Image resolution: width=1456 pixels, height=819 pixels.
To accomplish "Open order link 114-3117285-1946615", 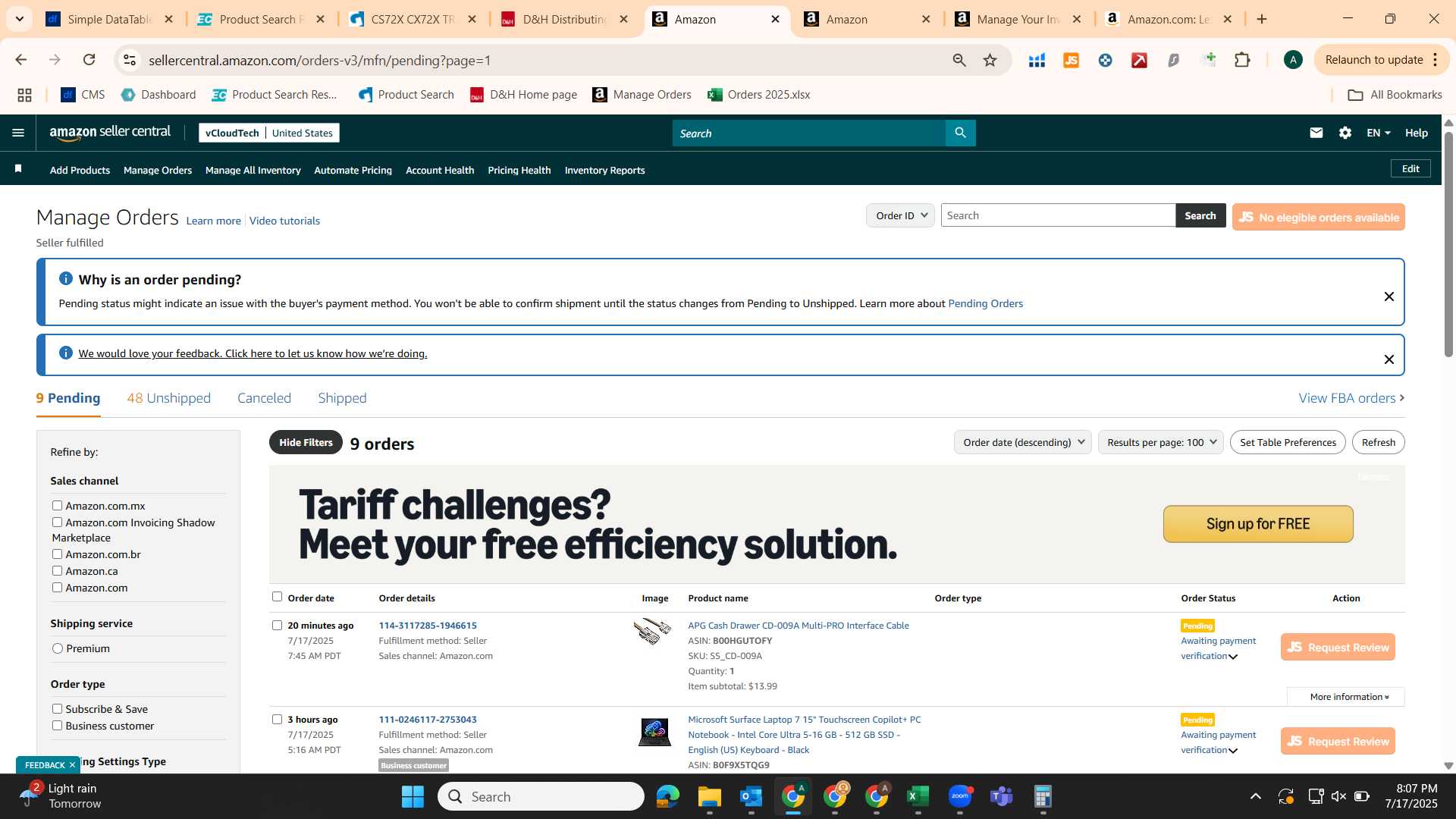I will pos(428,626).
